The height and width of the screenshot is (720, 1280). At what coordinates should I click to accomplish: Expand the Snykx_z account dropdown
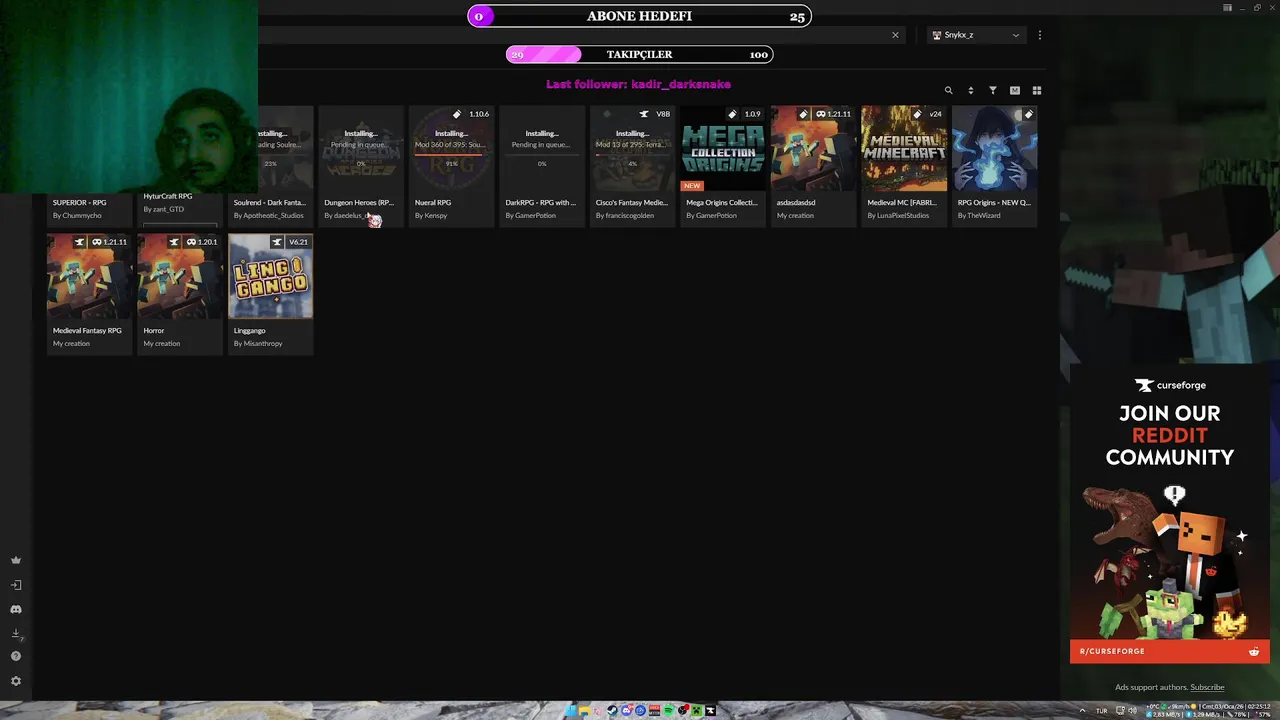(x=976, y=35)
